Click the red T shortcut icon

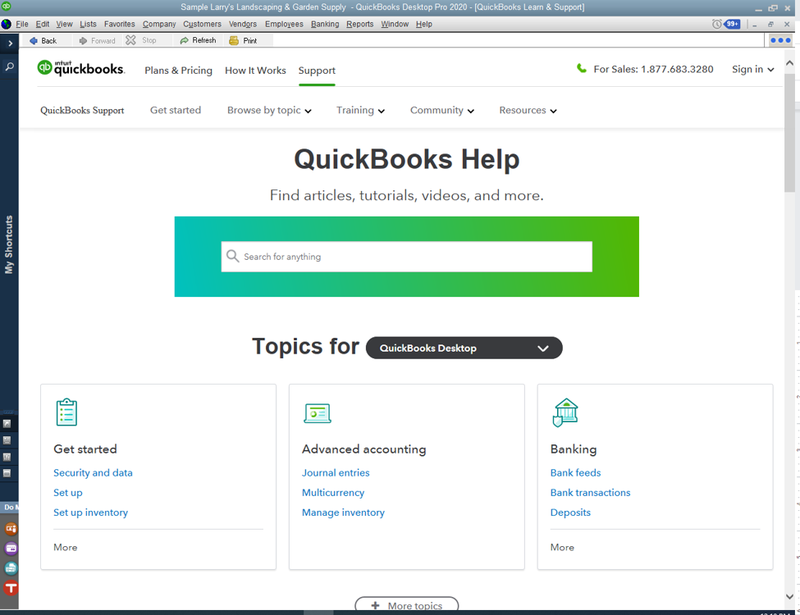(11, 588)
